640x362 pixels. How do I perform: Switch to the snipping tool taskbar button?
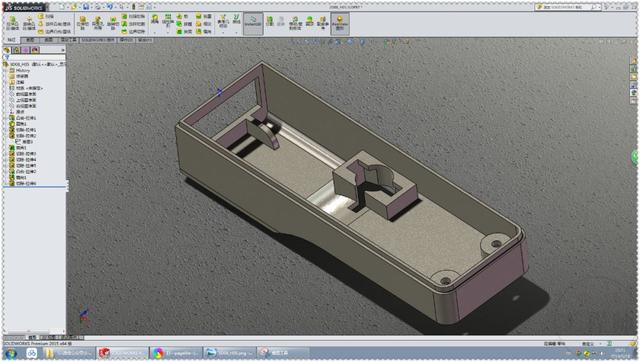284,353
